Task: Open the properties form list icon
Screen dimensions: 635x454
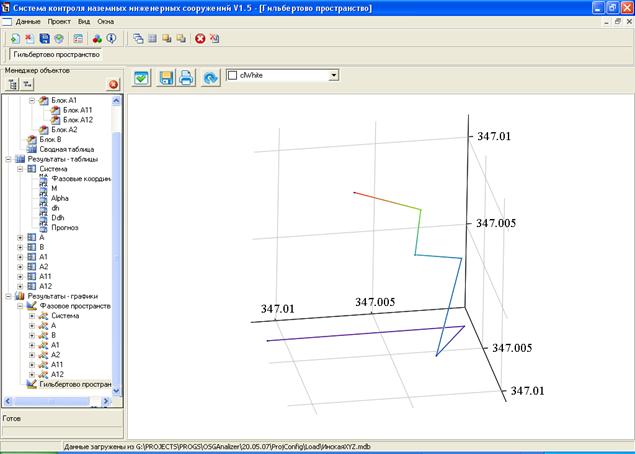Action: point(78,38)
